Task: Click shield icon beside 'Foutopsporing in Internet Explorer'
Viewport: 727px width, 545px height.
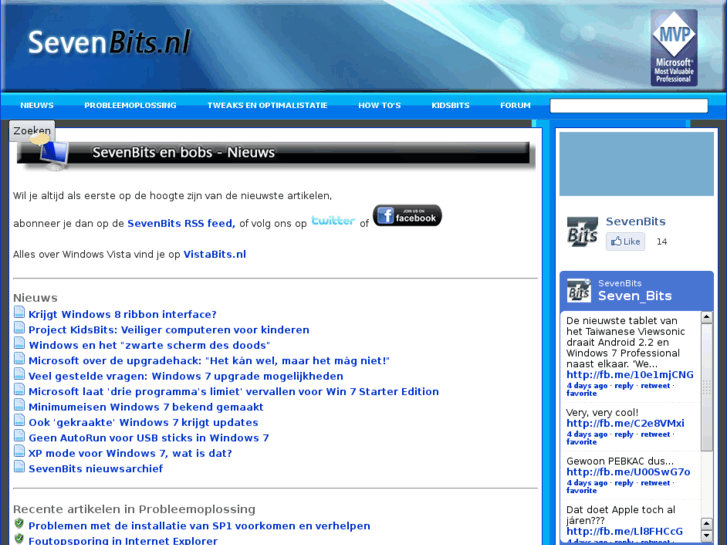Action: 19,539
